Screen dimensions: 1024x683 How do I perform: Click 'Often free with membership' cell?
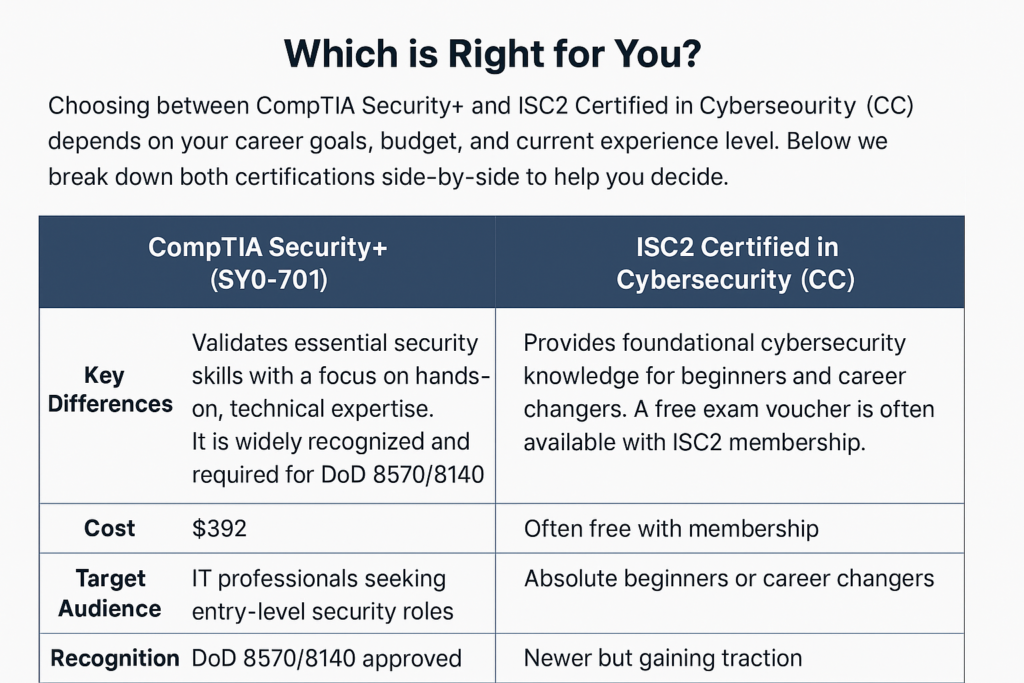(x=671, y=528)
